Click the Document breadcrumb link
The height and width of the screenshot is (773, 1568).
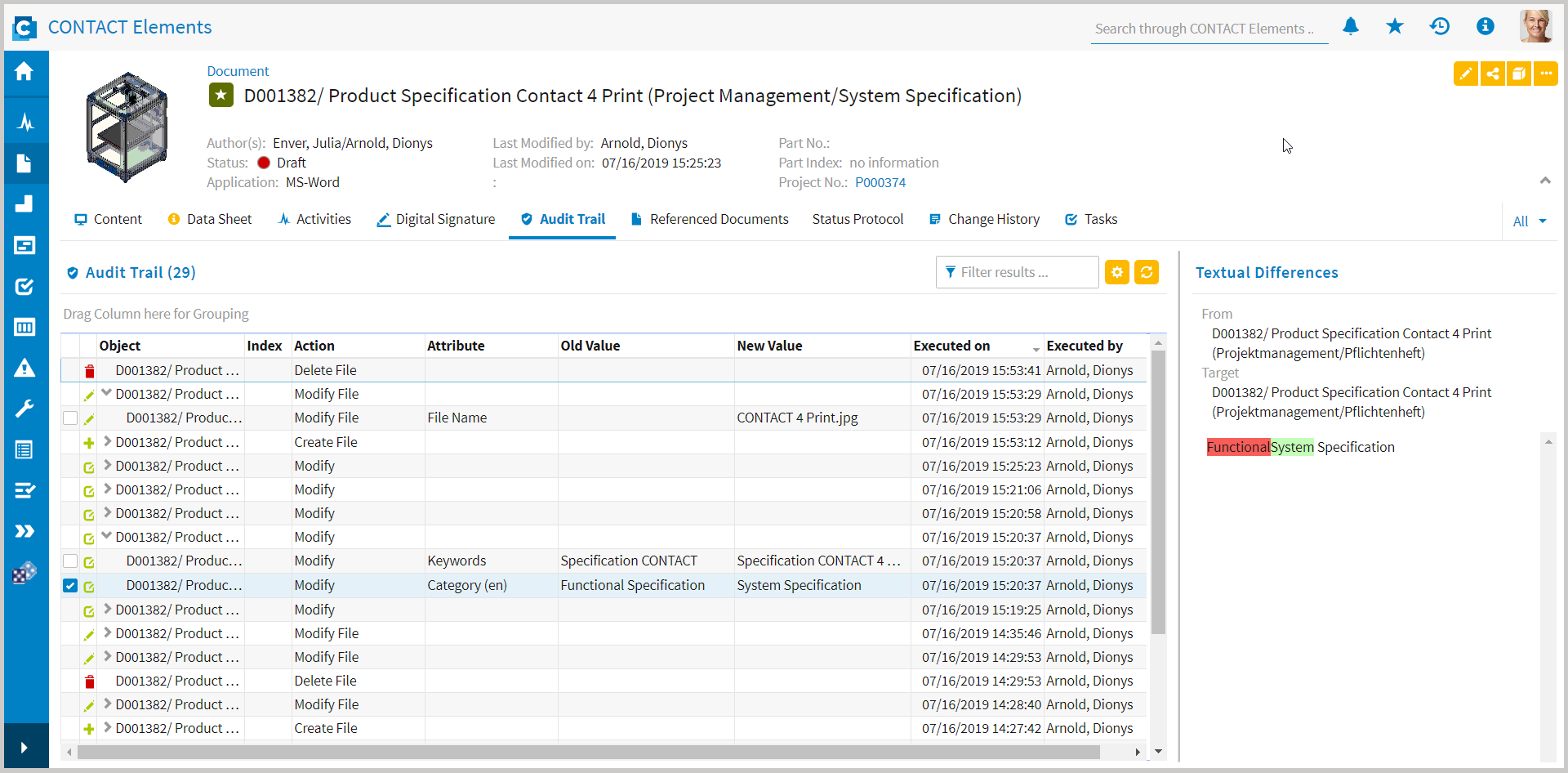point(238,71)
